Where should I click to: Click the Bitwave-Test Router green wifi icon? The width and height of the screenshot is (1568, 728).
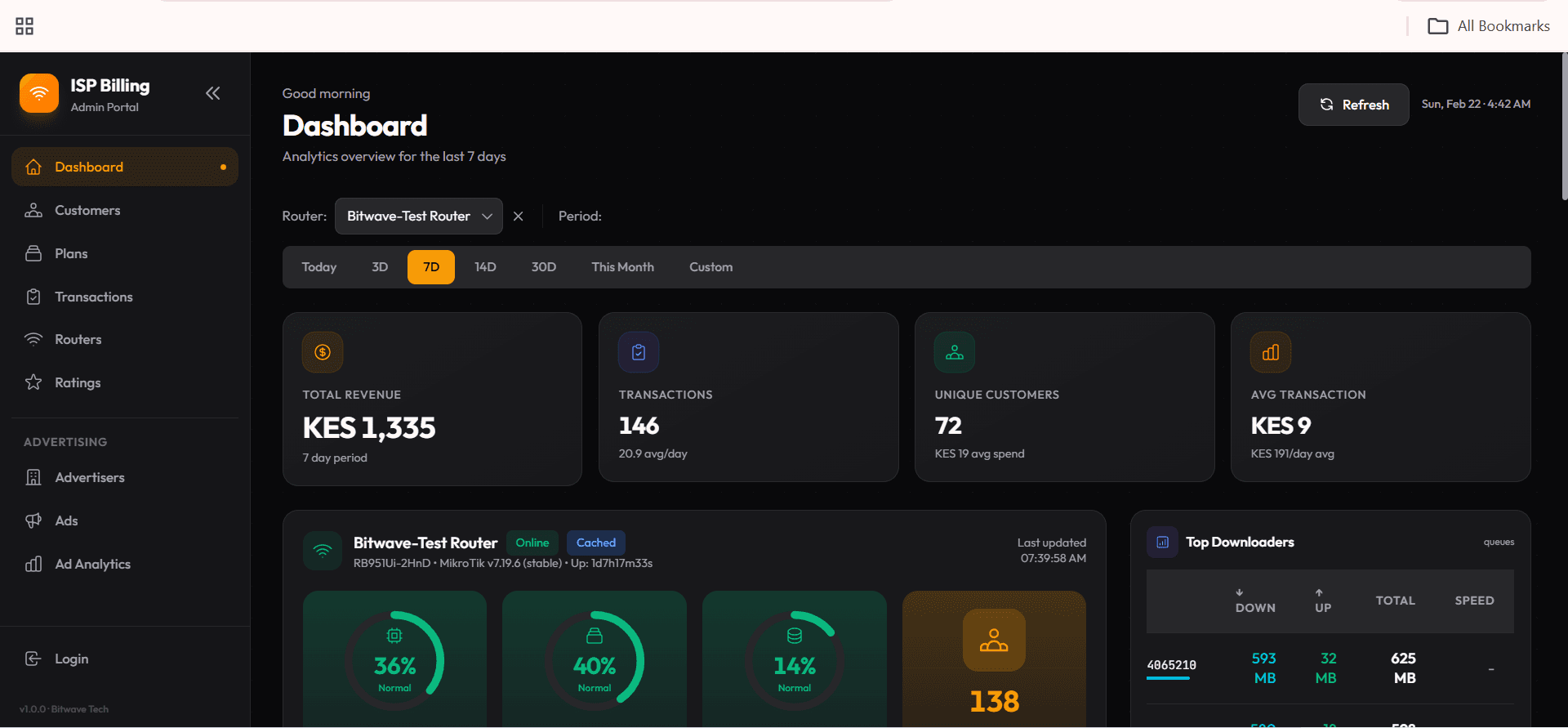(323, 551)
